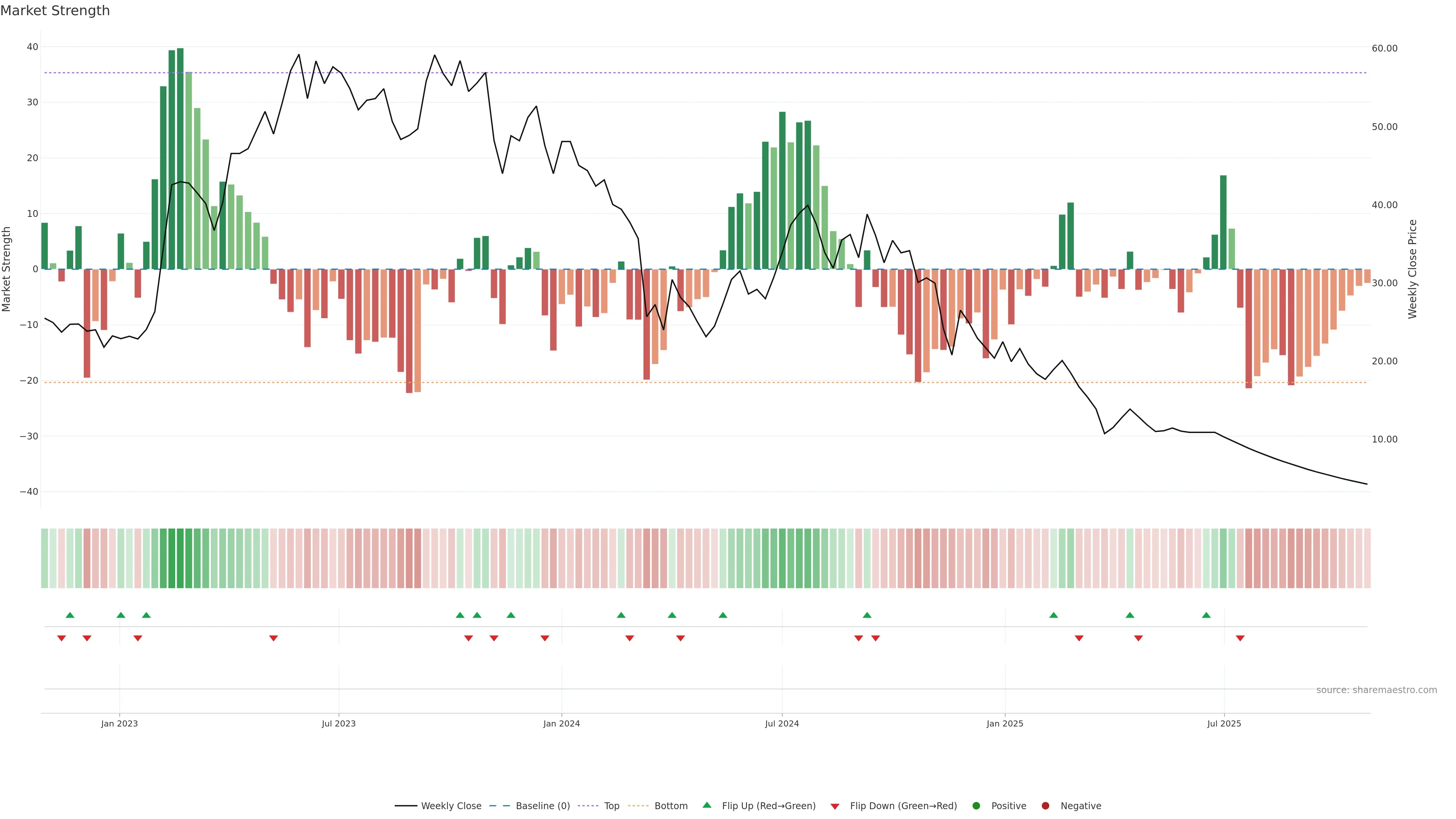Click the red Flip Down legend triangle
The image size is (1456, 819).
point(835,806)
